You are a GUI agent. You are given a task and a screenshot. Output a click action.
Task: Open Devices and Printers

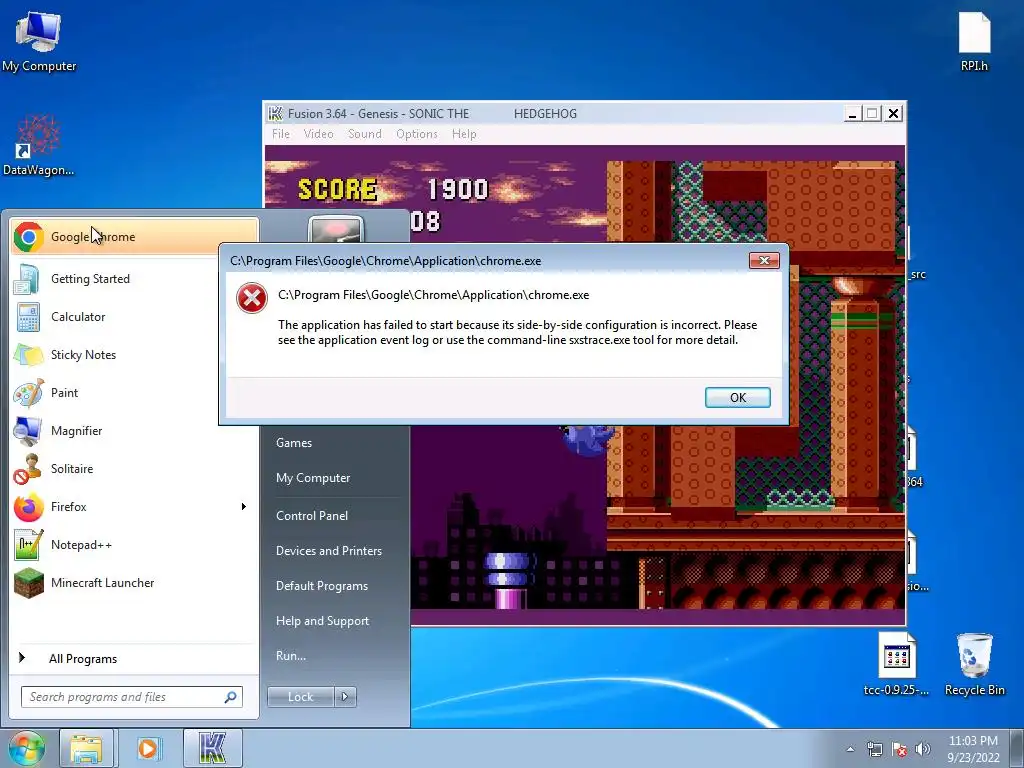(x=328, y=551)
